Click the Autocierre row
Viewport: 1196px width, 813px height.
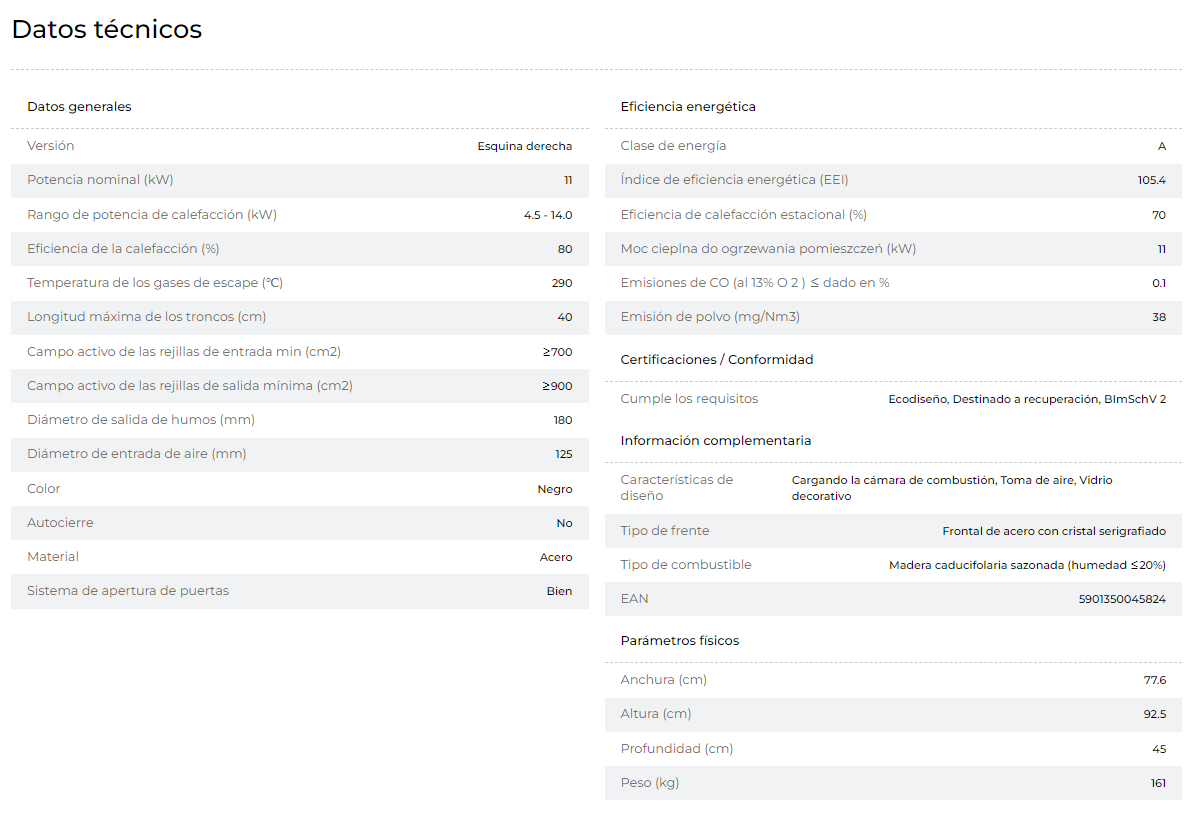[x=300, y=523]
